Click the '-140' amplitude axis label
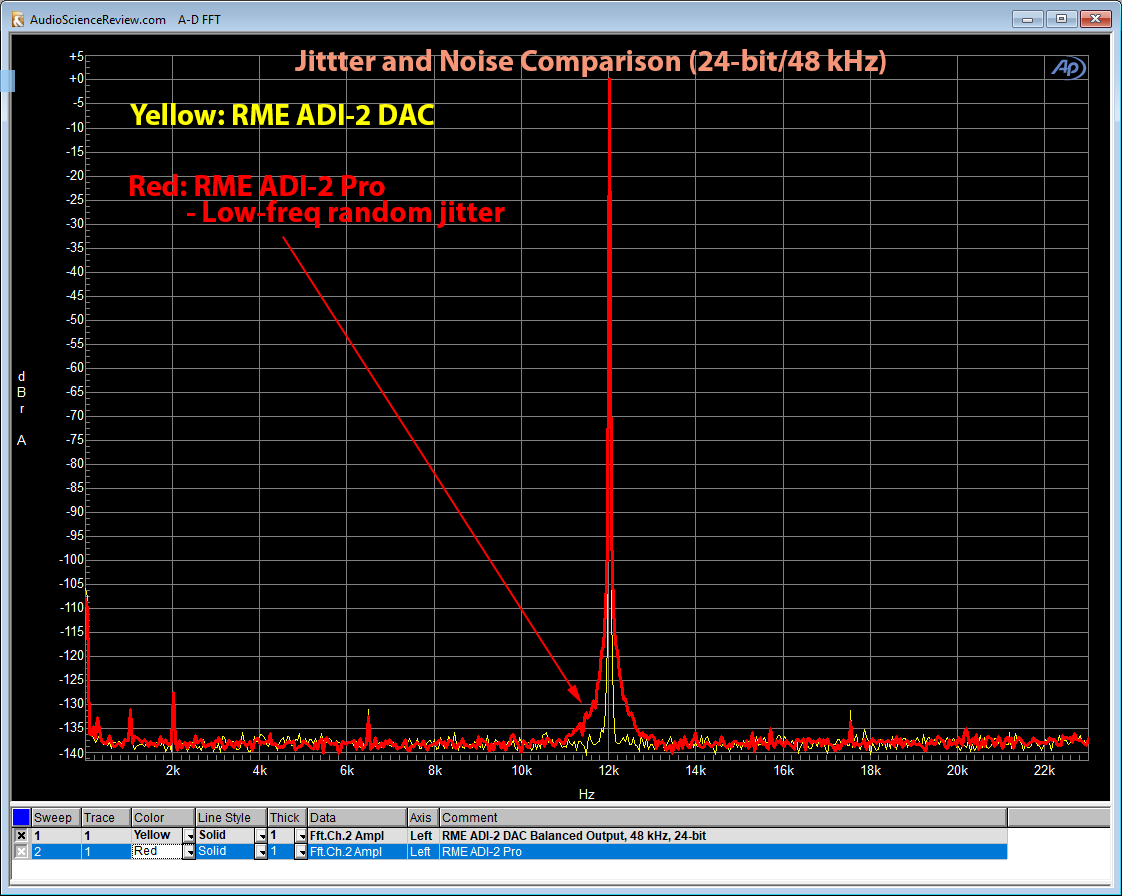Image resolution: width=1122 pixels, height=896 pixels. point(72,753)
